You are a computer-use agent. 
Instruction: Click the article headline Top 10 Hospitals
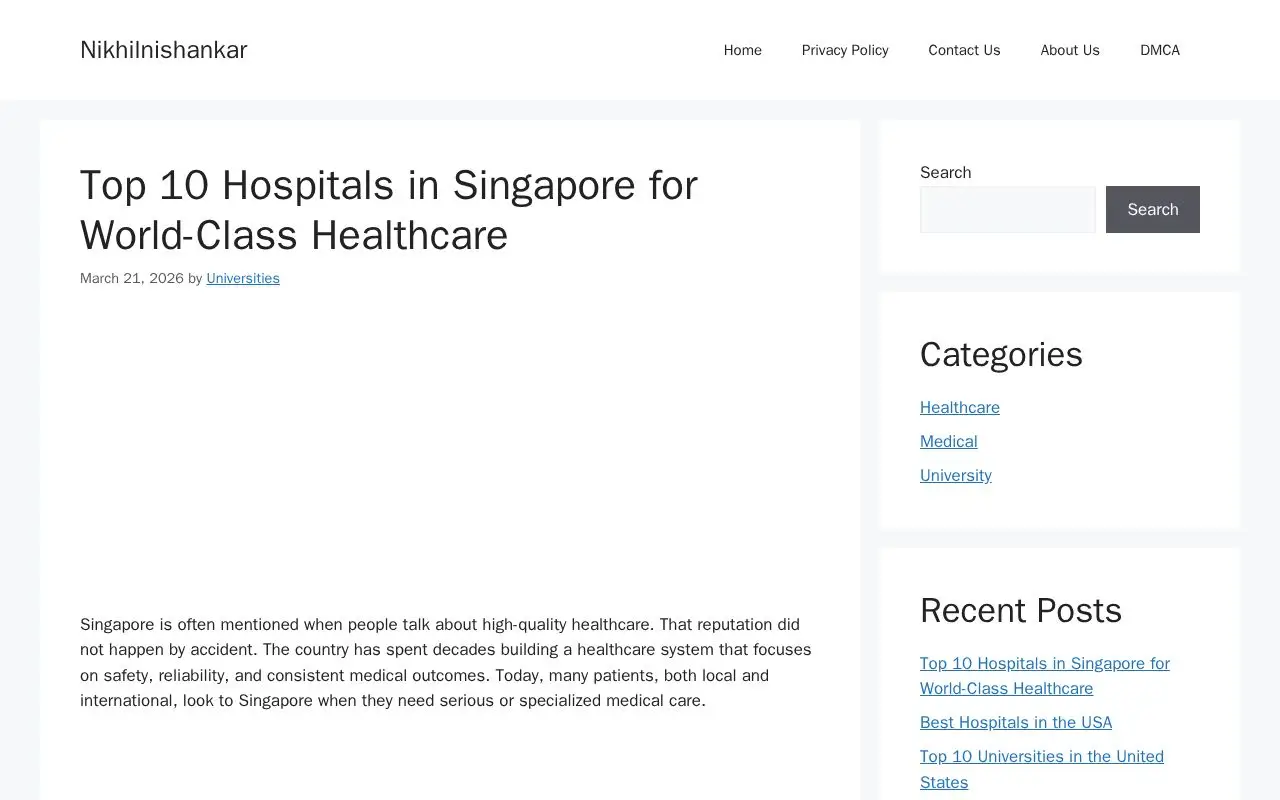point(389,210)
